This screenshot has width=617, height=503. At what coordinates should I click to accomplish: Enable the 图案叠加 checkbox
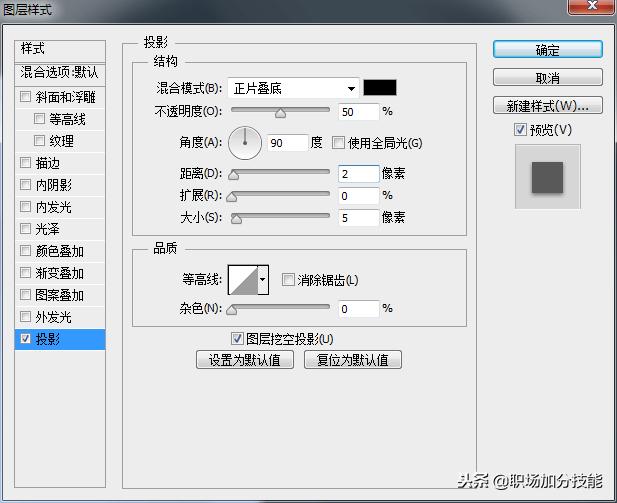click(25, 295)
